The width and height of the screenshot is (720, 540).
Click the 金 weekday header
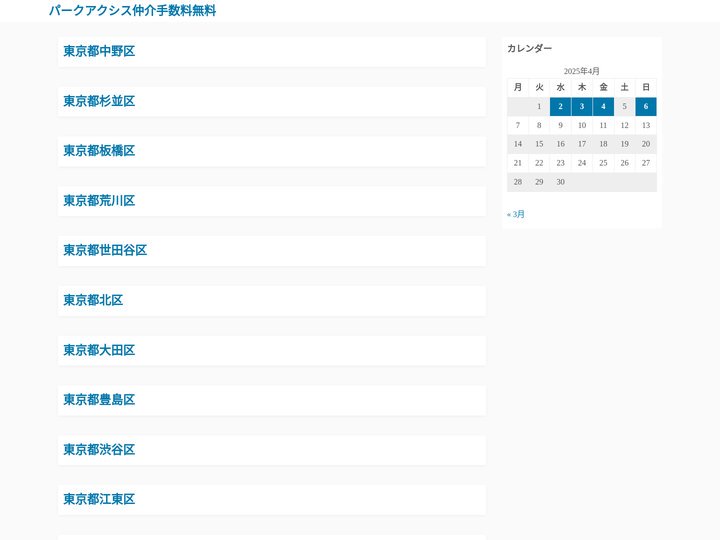603,87
